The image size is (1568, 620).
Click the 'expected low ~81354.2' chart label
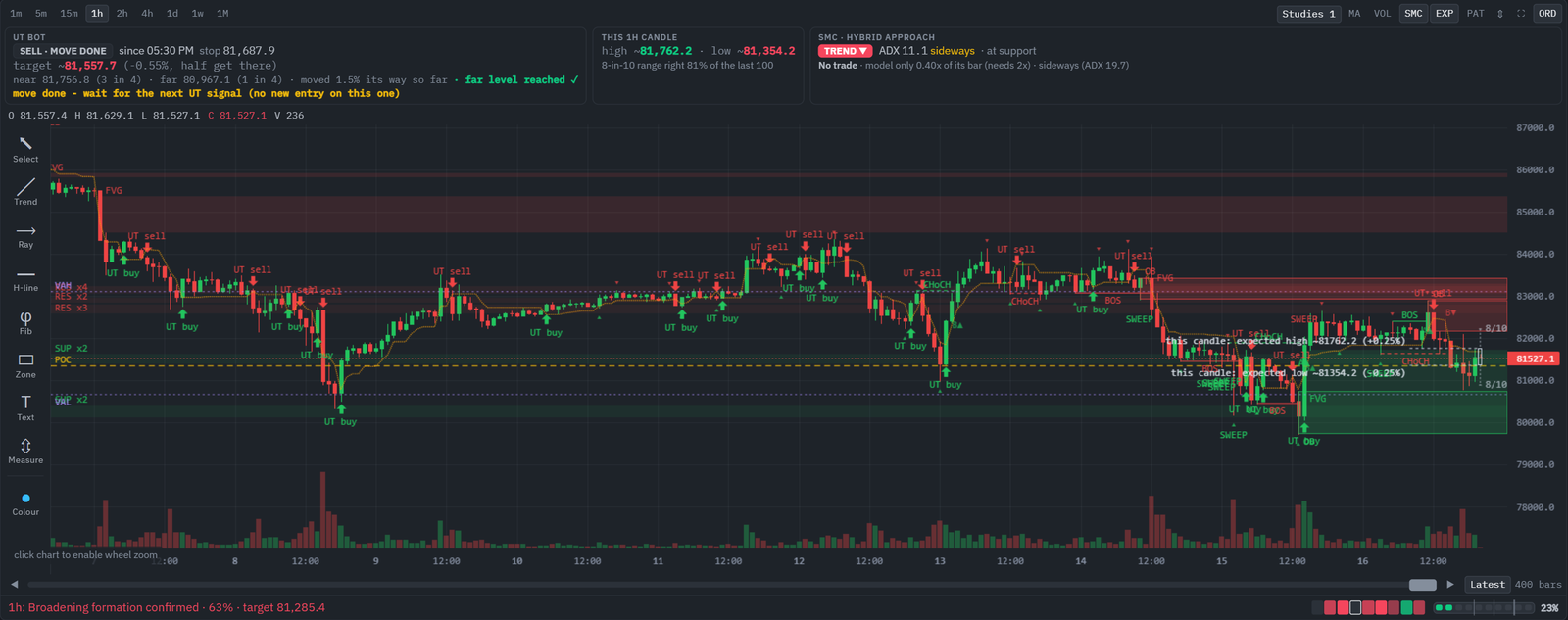(x=1288, y=373)
